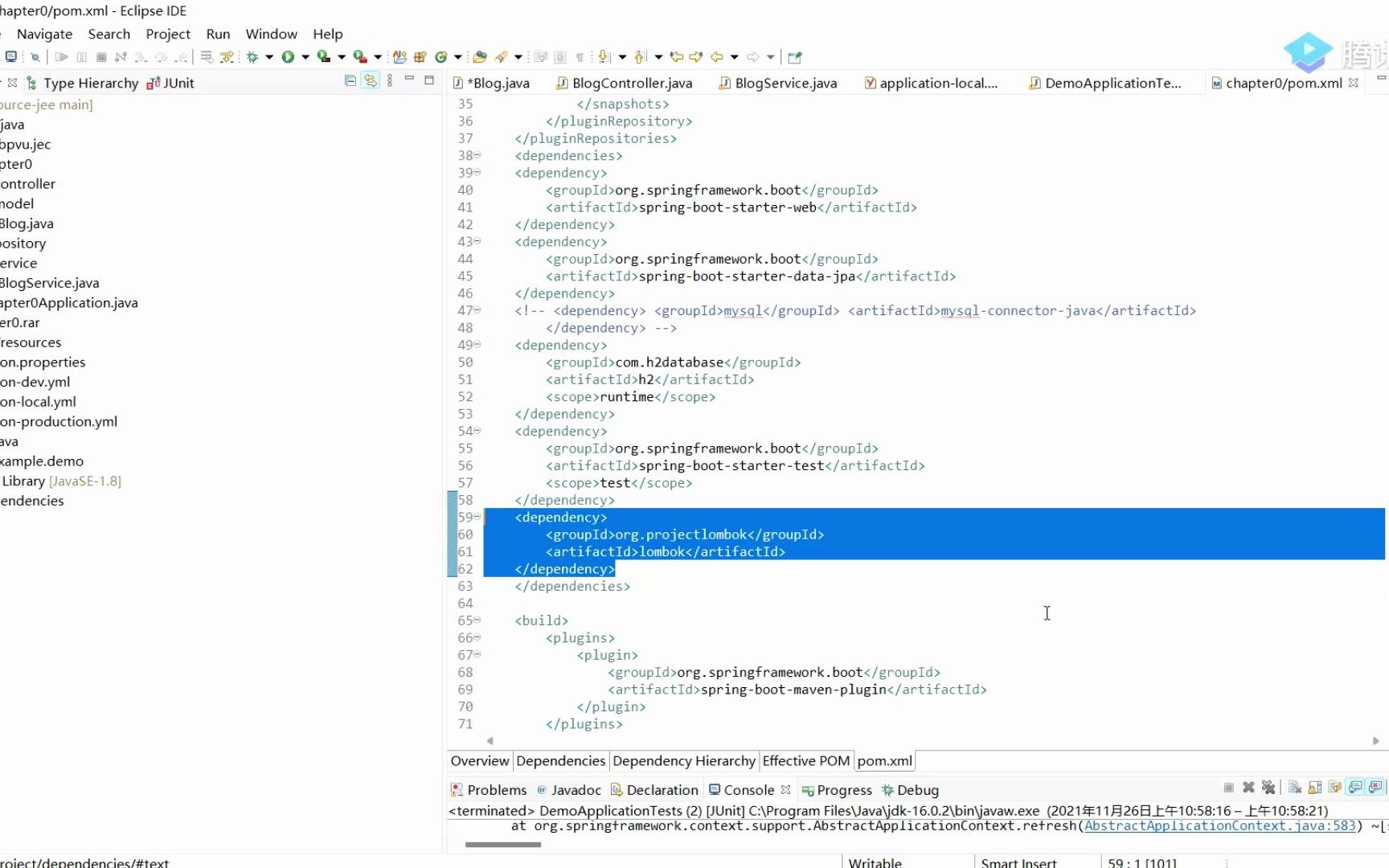The width and height of the screenshot is (1389, 868).
Task: Switch to the JUnit view tab
Action: click(170, 83)
